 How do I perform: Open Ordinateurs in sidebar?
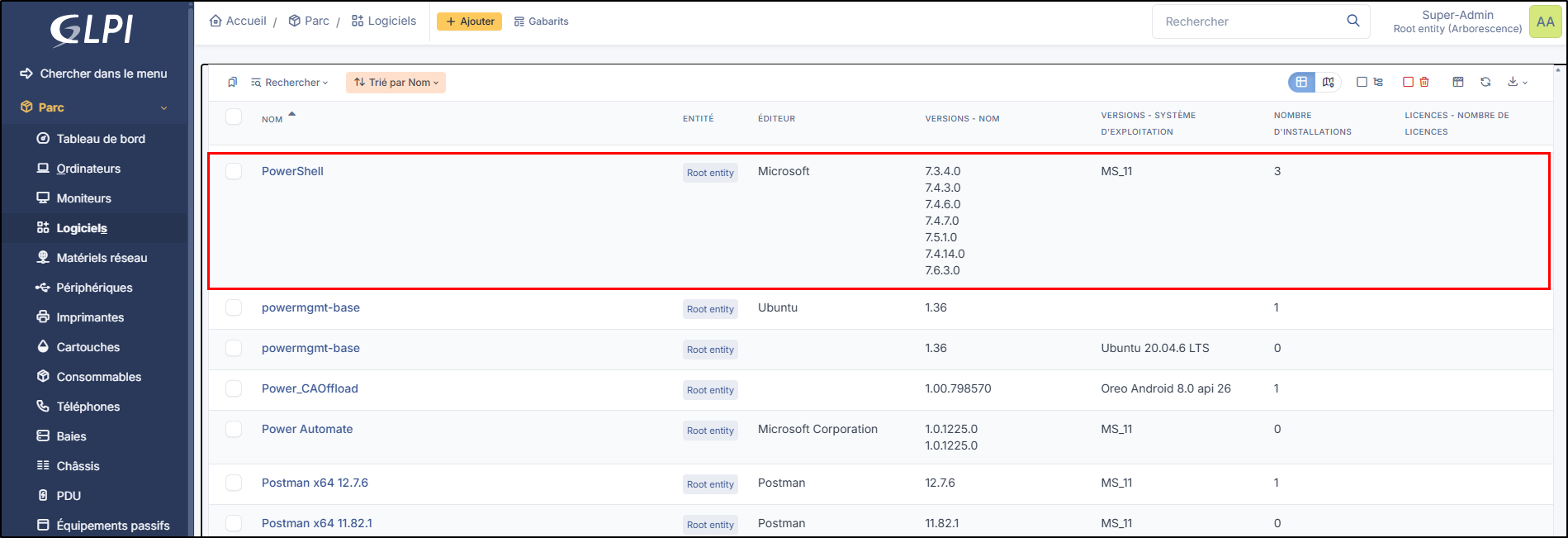coord(88,169)
